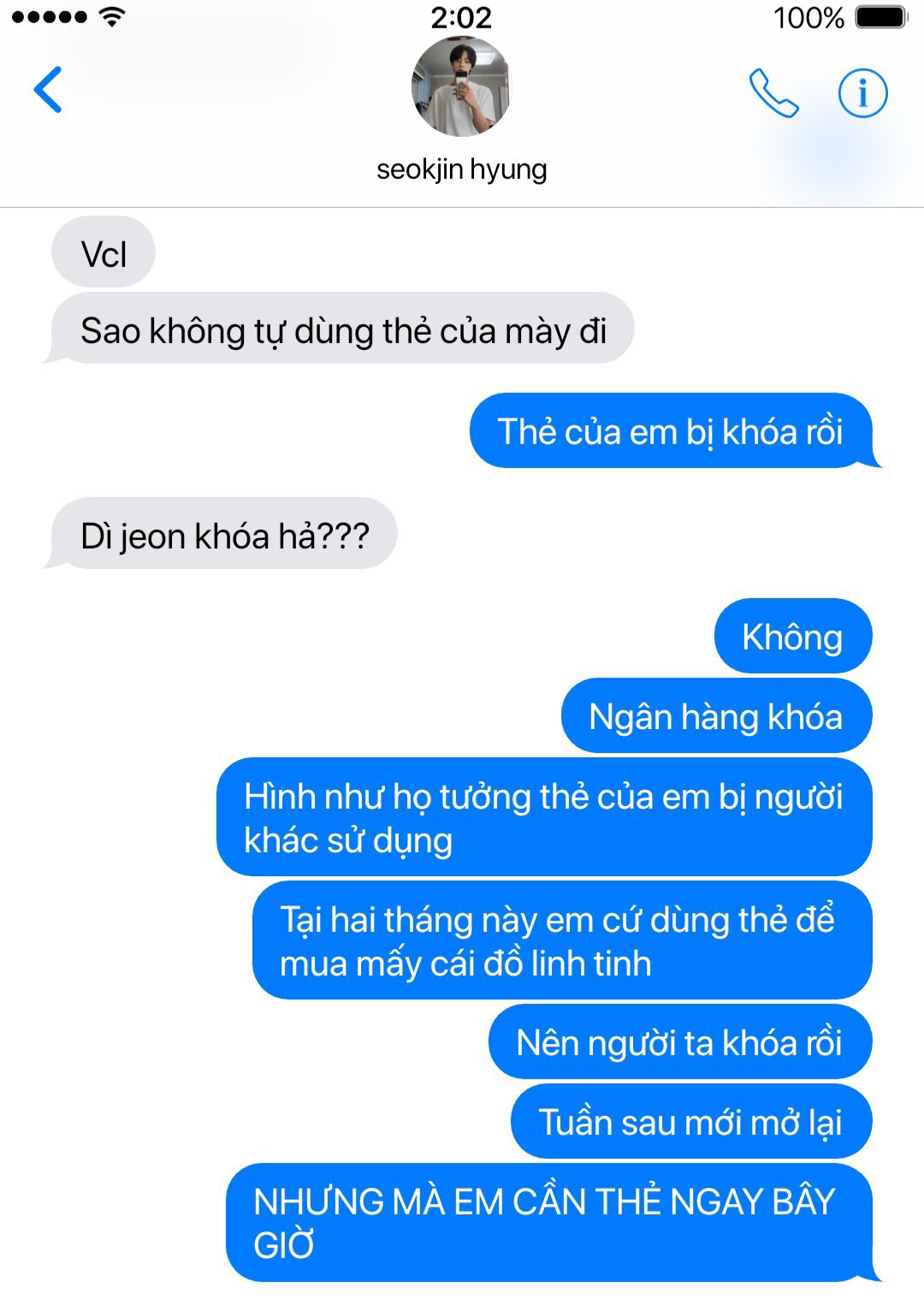
Task: Tap the signal strength dots
Action: tap(49, 17)
